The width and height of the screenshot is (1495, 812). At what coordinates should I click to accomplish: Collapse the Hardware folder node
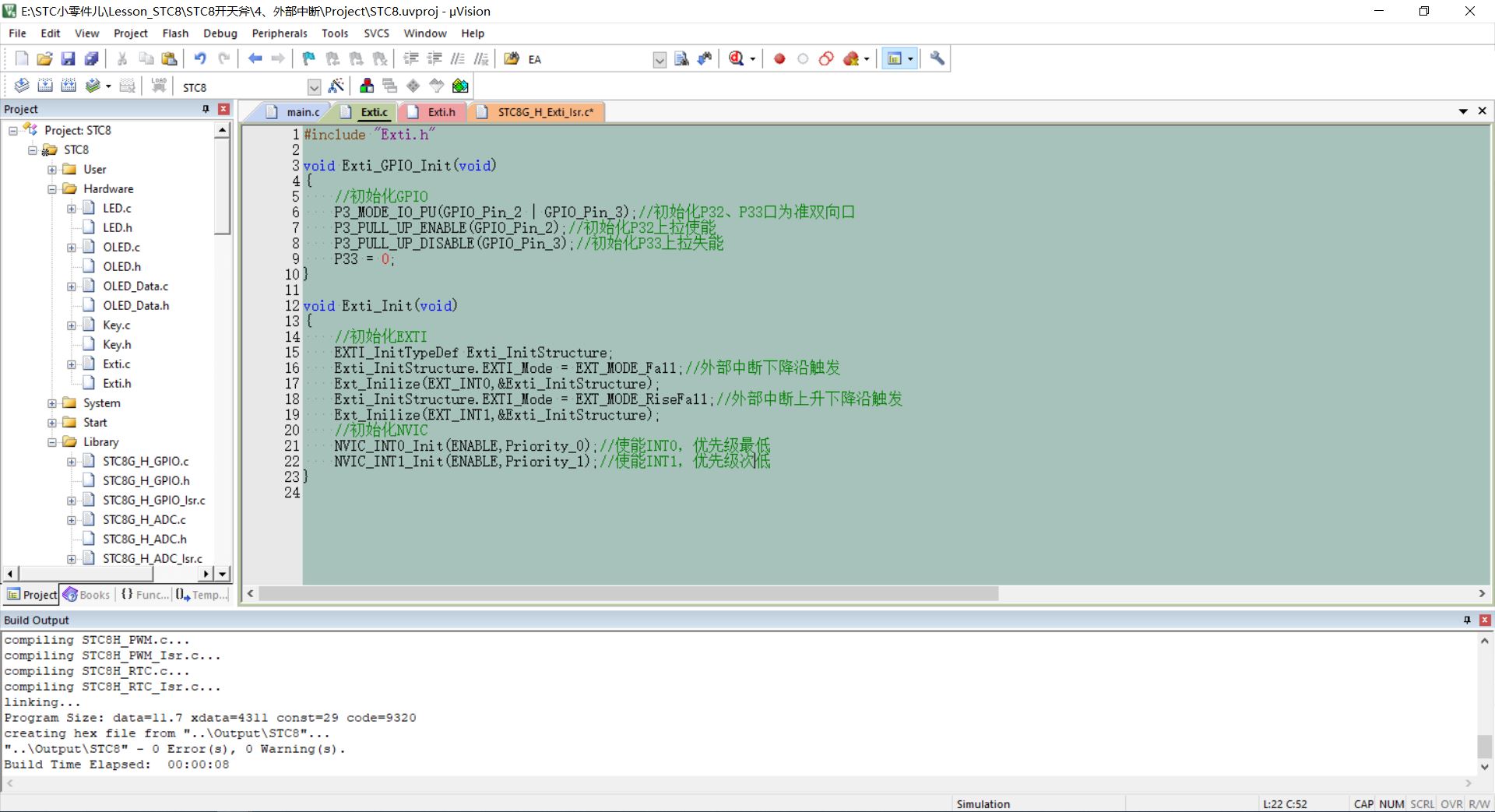(x=52, y=189)
